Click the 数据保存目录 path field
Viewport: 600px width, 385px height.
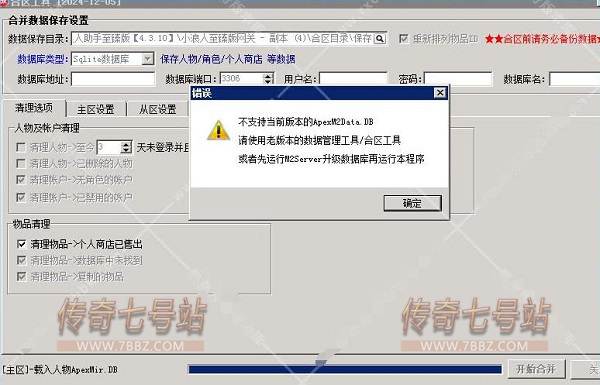pos(222,39)
